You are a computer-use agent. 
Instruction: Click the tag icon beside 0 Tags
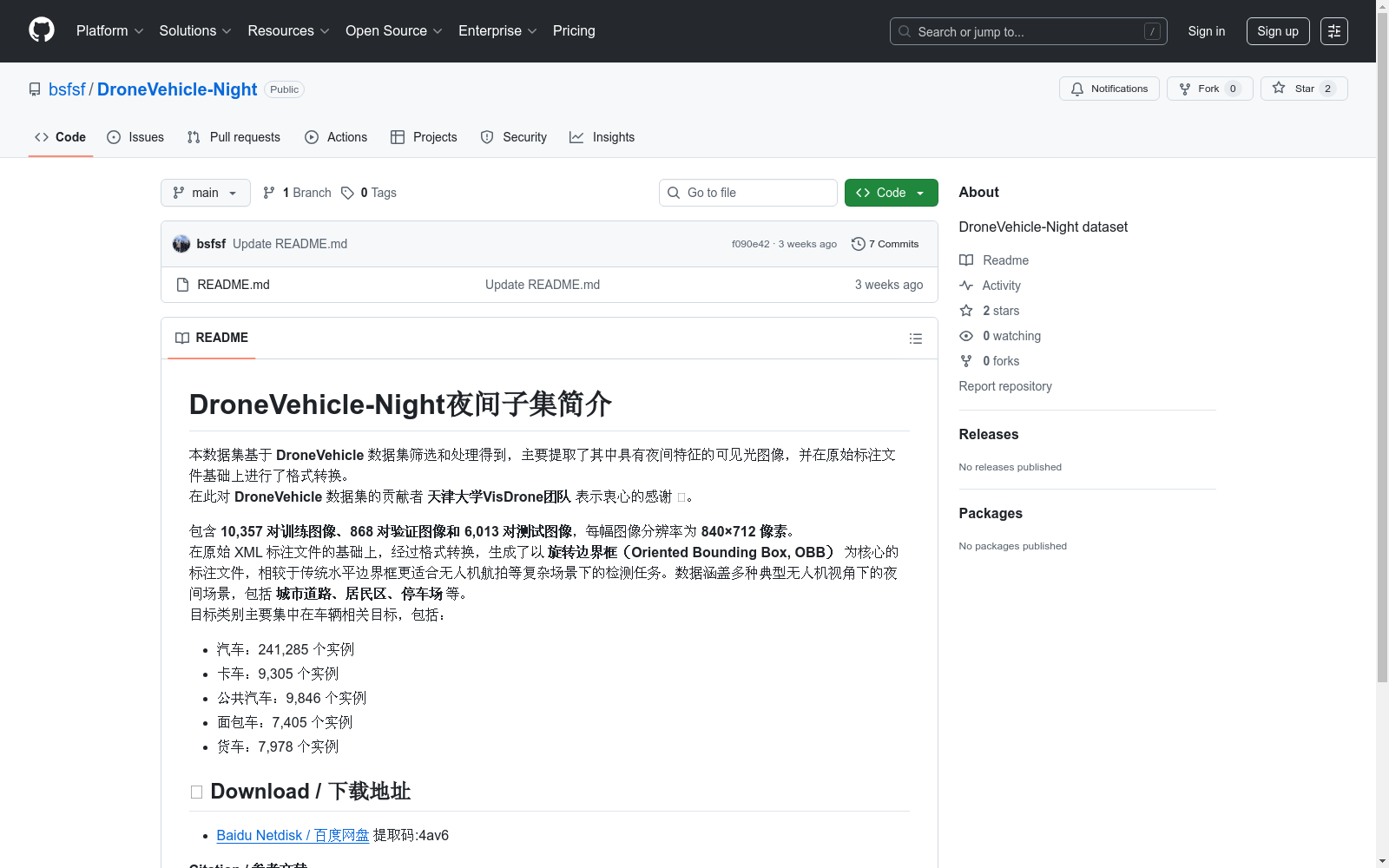coord(347,193)
